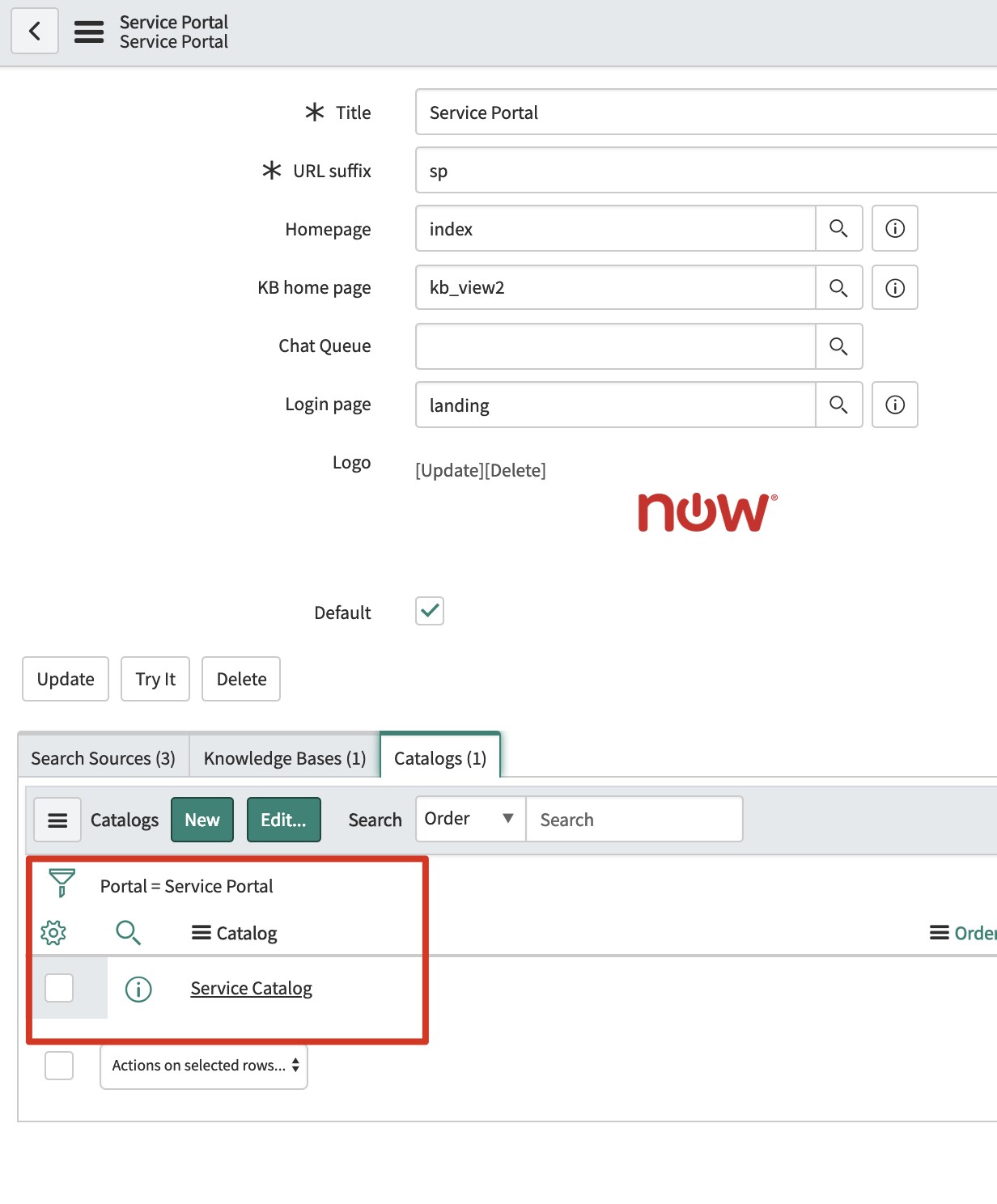The height and width of the screenshot is (1204, 997).
Task: Click the Try It button
Action: pos(155,679)
